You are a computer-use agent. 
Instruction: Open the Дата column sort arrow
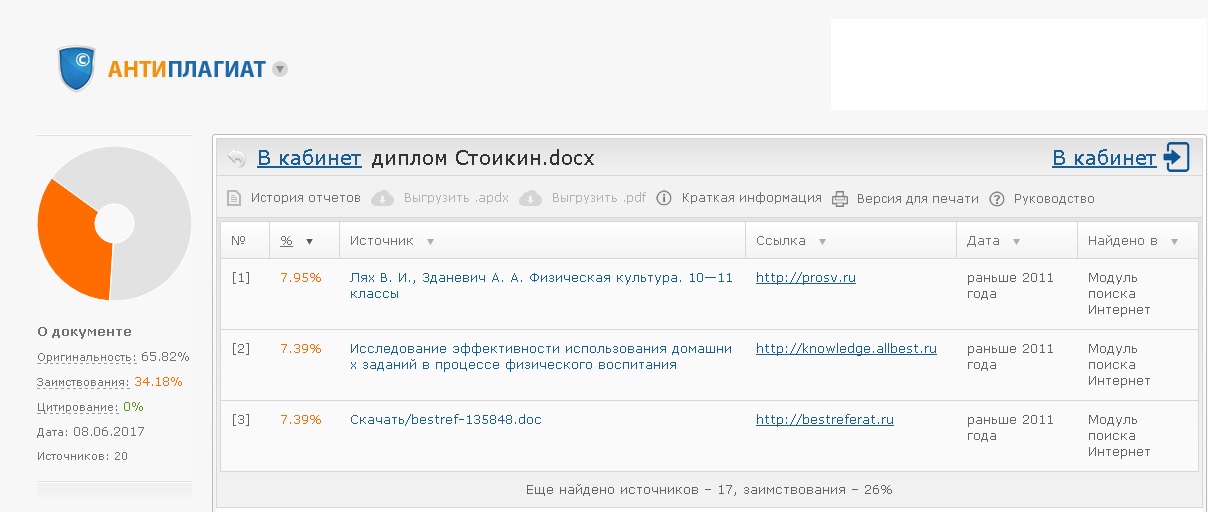(x=1016, y=241)
